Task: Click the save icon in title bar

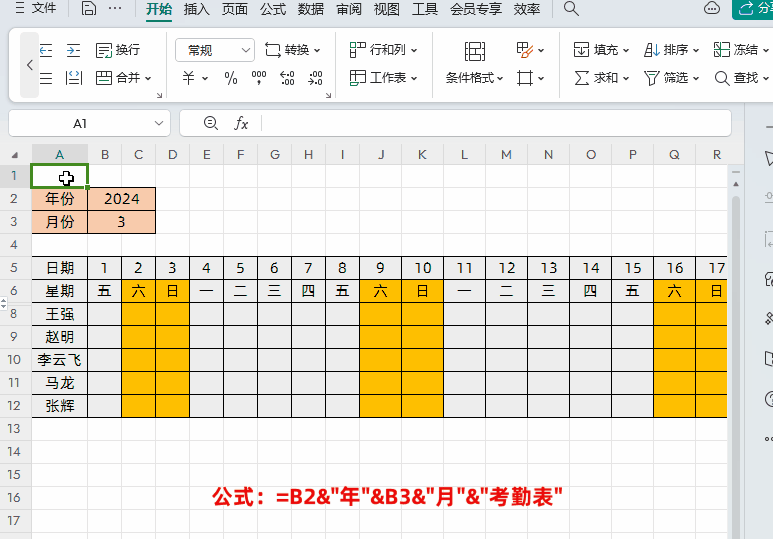Action: (89, 8)
